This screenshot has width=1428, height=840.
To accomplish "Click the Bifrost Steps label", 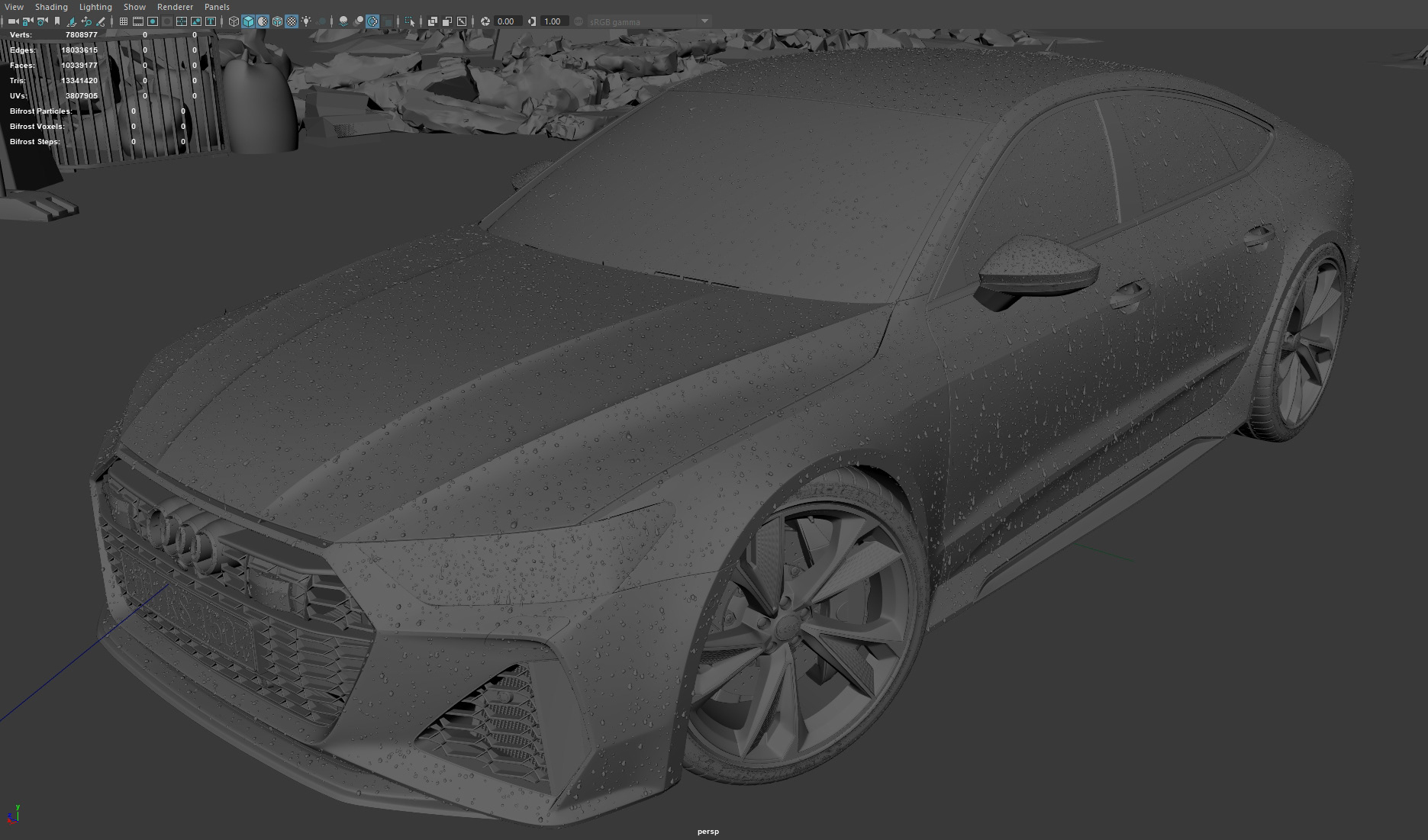I will point(34,142).
